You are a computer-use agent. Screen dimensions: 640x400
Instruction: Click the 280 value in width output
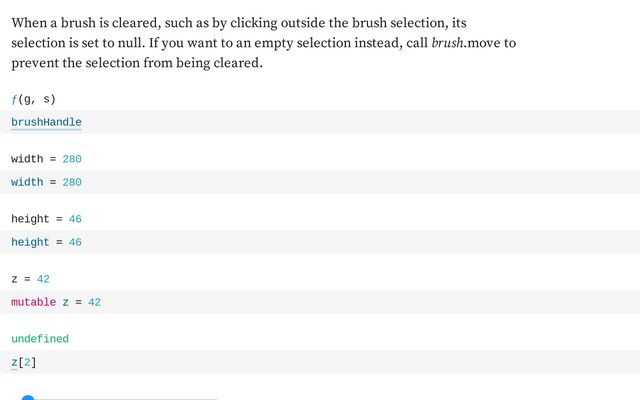pos(72,159)
